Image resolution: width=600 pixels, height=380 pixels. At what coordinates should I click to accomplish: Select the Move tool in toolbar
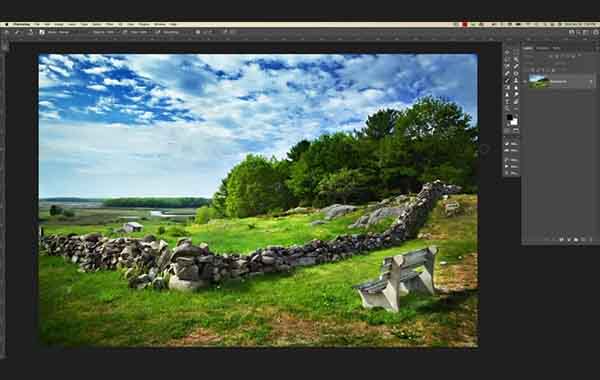click(x=507, y=52)
